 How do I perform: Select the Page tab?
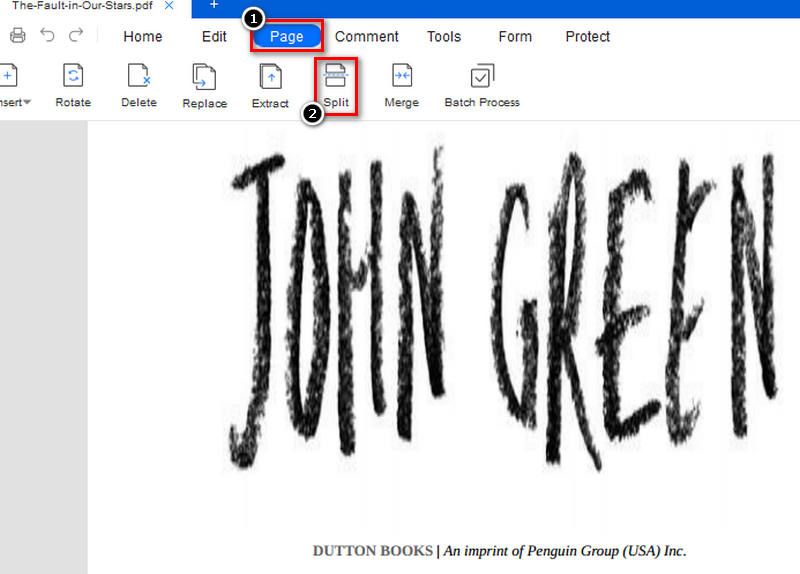[287, 36]
